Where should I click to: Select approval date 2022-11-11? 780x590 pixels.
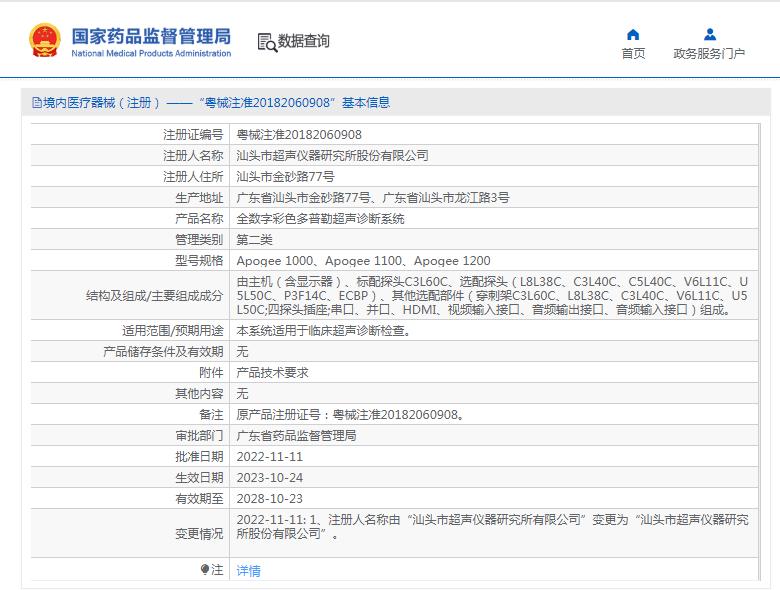click(270, 457)
